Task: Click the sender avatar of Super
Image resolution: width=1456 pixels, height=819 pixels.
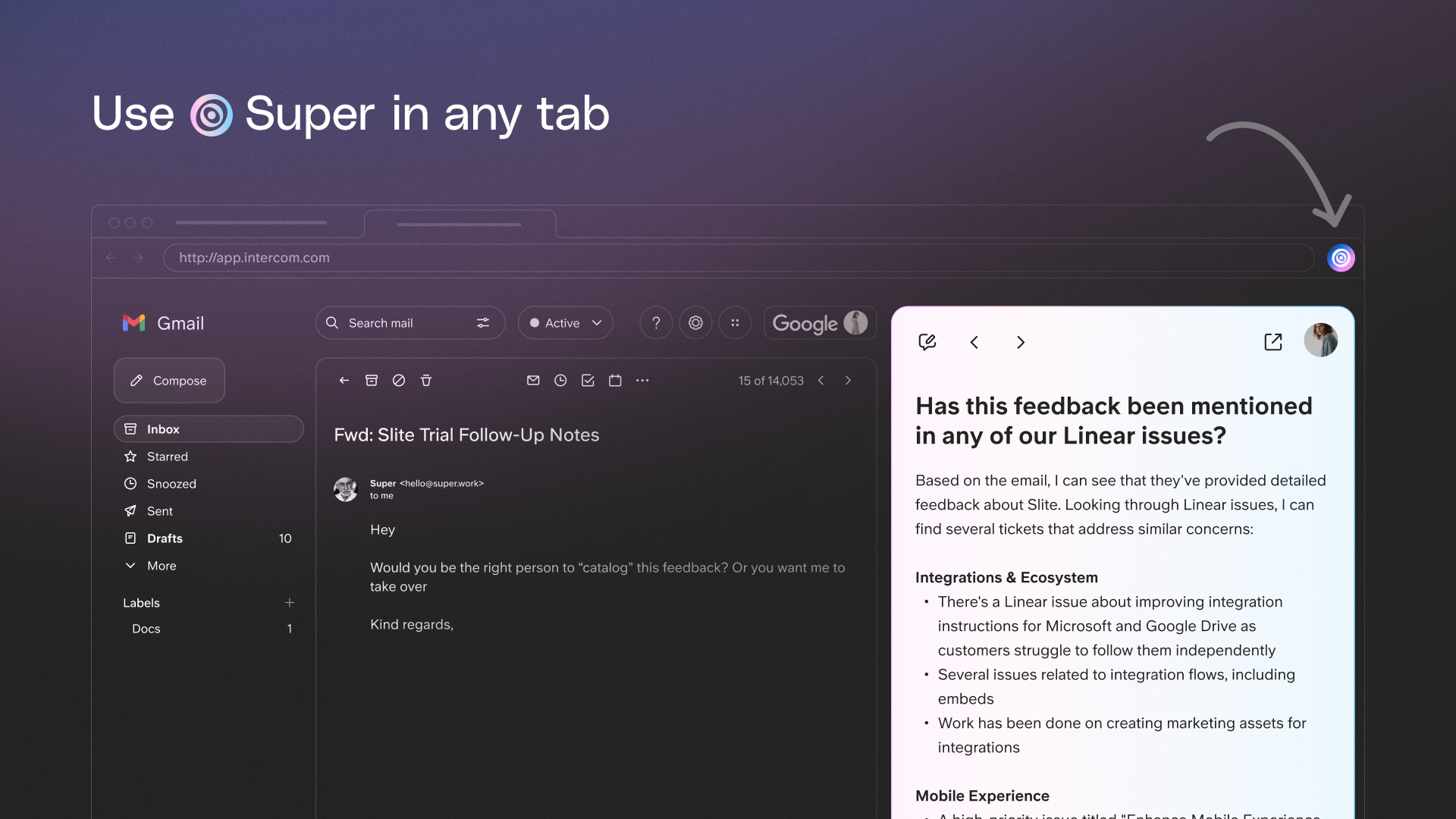Action: point(346,489)
